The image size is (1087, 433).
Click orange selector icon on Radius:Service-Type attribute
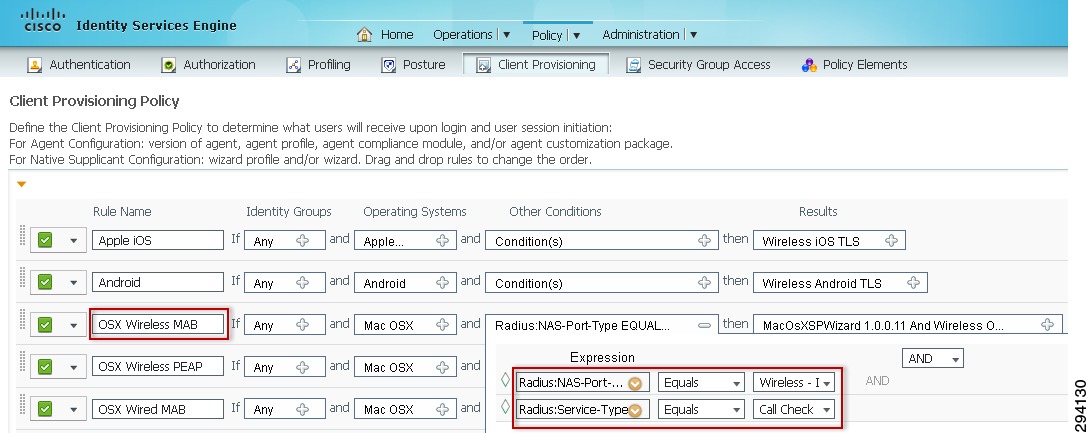tap(635, 410)
